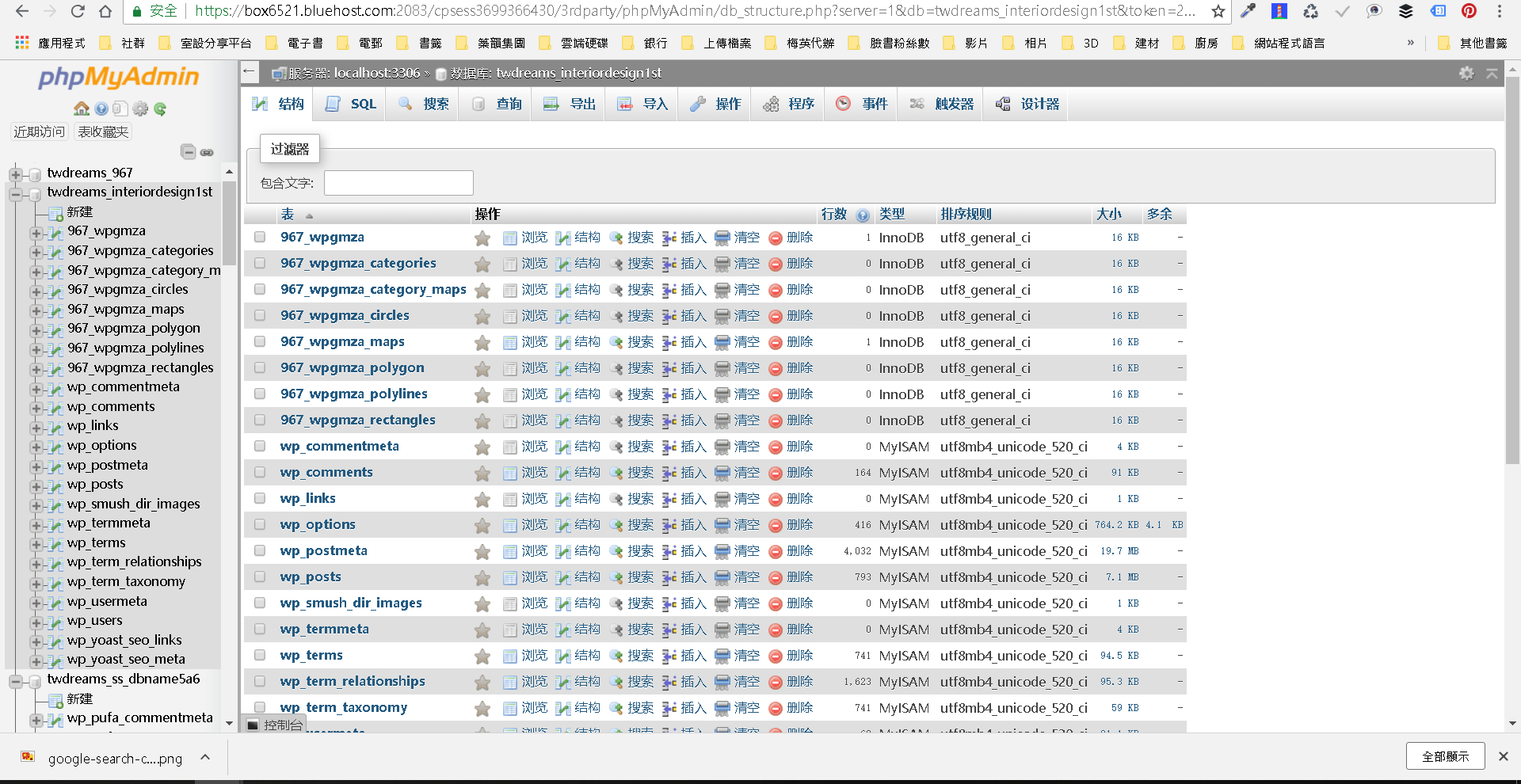This screenshot has width=1521, height=784.
Task: Open 967_wpgmza_category_maps table link
Action: pyautogui.click(x=373, y=289)
